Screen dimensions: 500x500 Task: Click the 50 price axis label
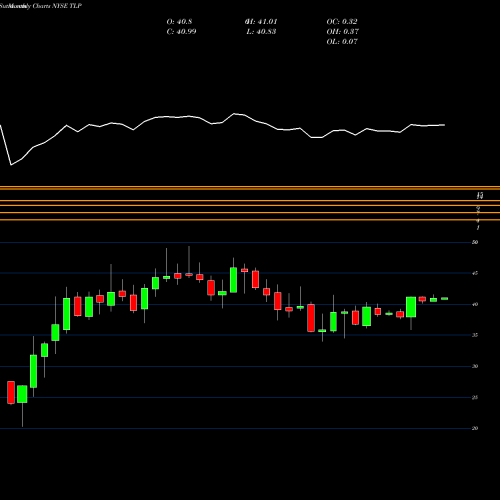click(x=475, y=242)
